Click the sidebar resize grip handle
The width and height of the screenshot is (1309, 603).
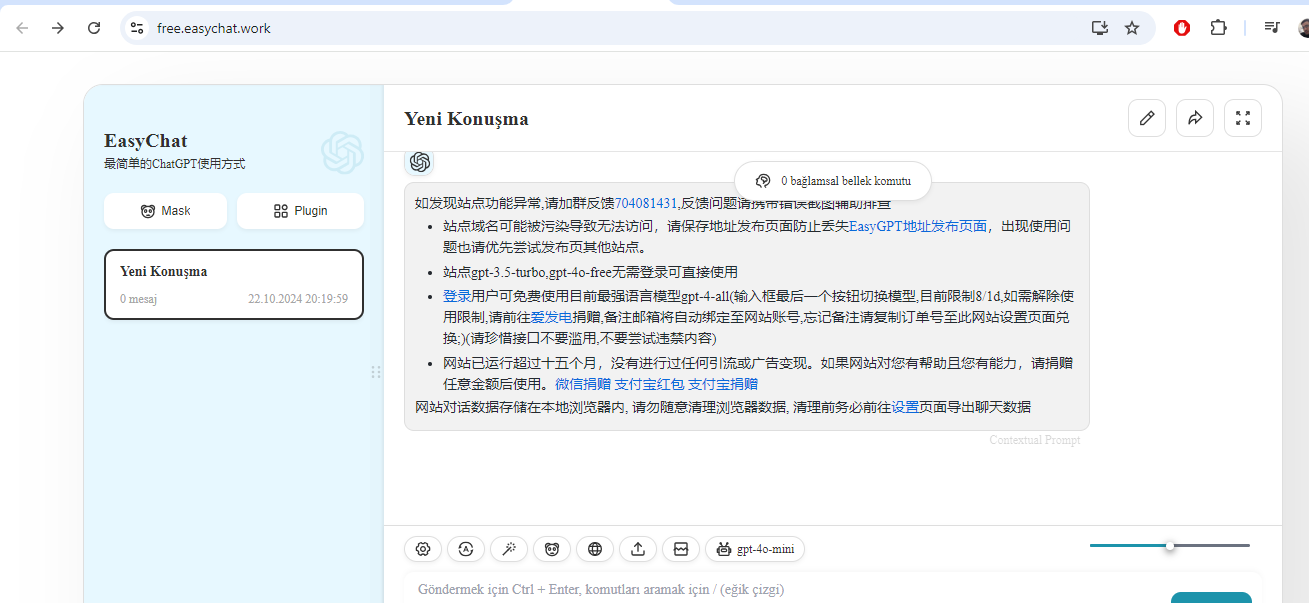(x=376, y=372)
